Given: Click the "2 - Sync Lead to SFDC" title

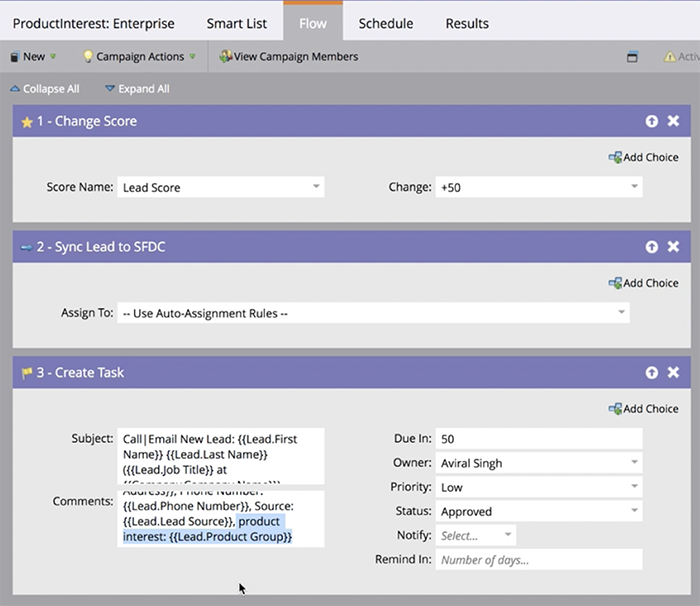Looking at the screenshot, I should (x=101, y=247).
